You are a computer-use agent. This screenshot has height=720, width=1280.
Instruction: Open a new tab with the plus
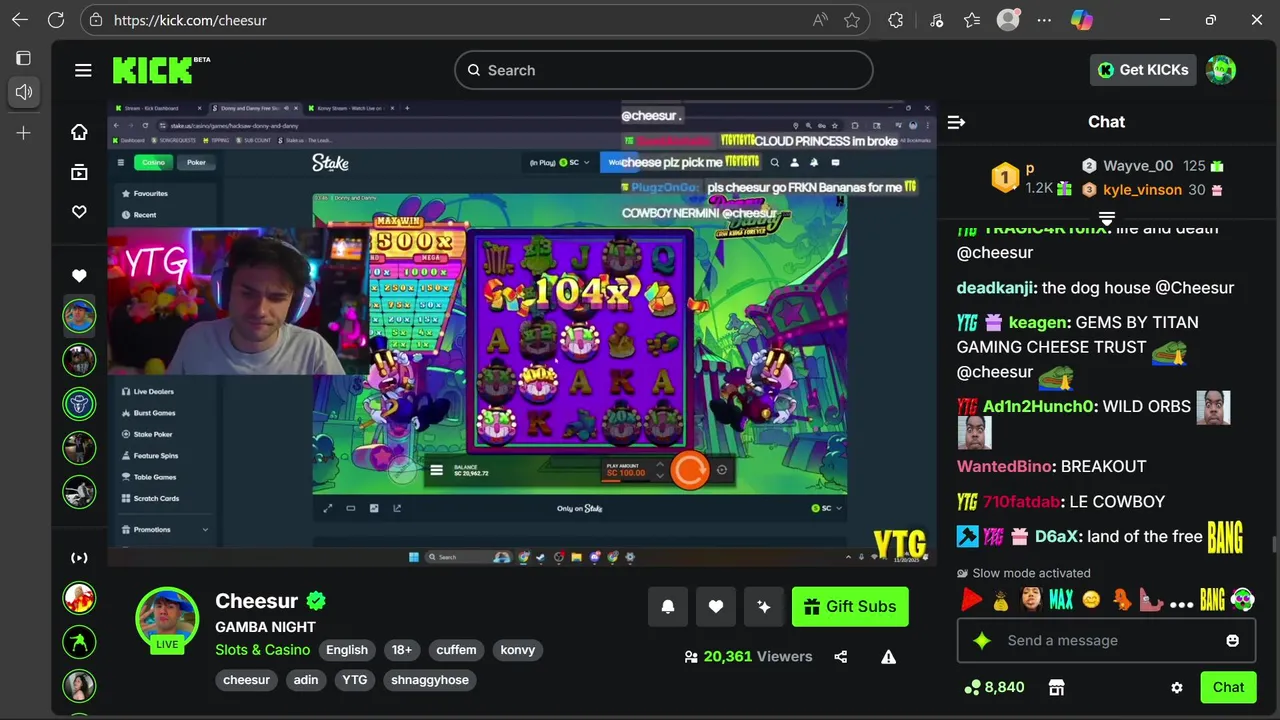(x=24, y=133)
